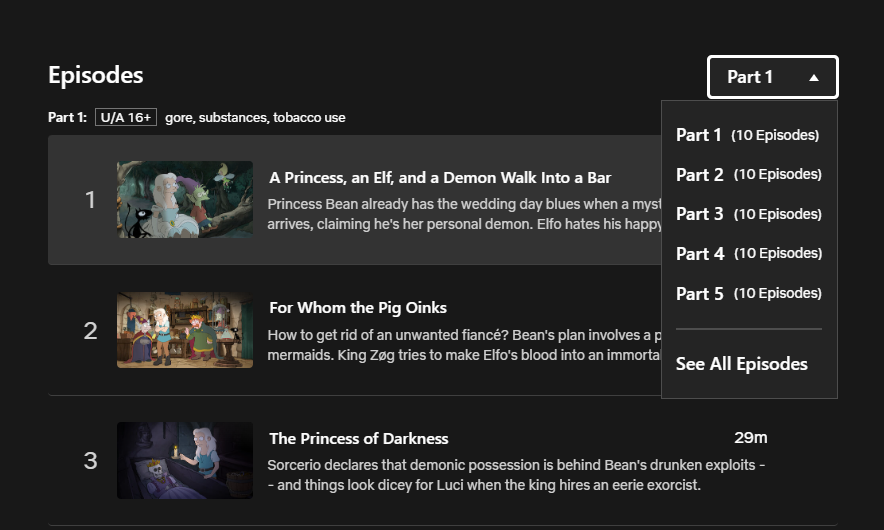Click the dropdown arrow next to Part 1
Viewport: 884px width, 530px height.
tap(814, 77)
